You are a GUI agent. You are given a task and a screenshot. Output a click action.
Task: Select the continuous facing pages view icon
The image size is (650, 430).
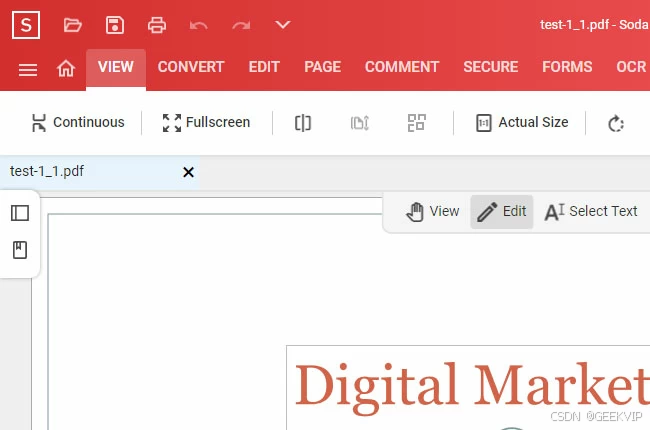pyautogui.click(x=360, y=123)
